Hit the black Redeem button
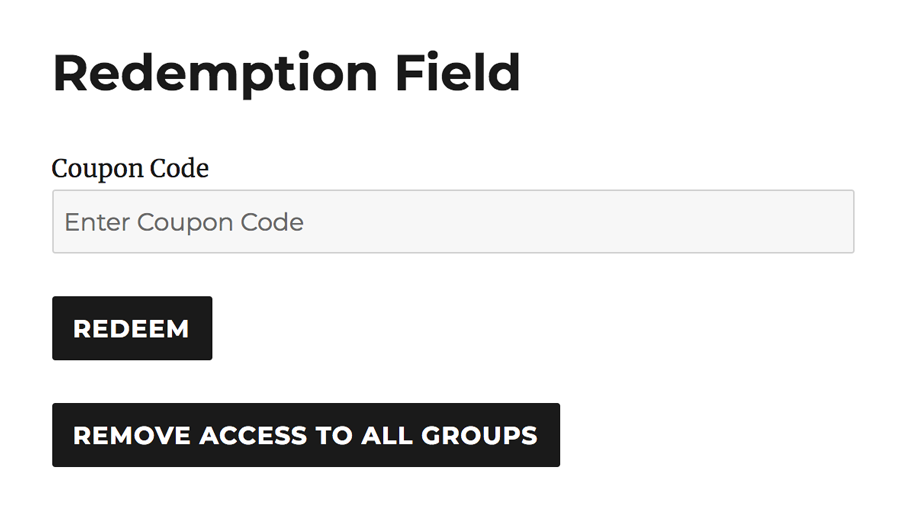 click(x=131, y=328)
